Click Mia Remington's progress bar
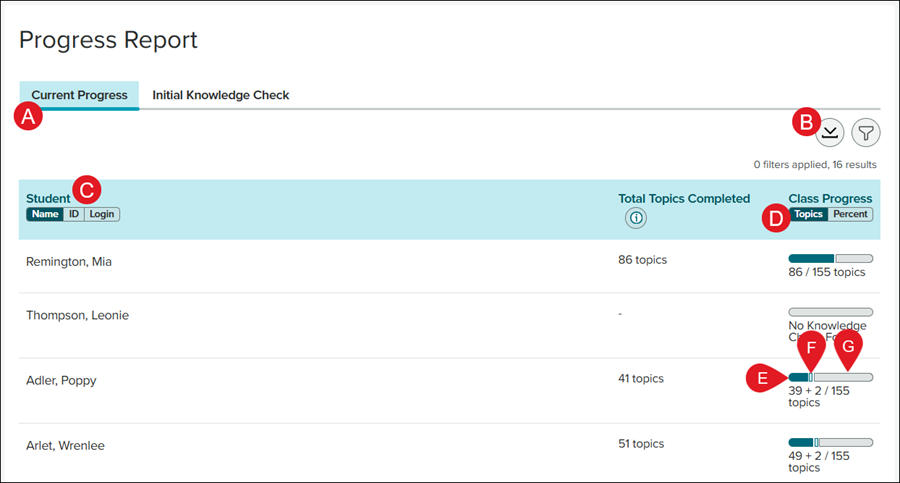Screen dimensions: 900x483 click(x=830, y=258)
